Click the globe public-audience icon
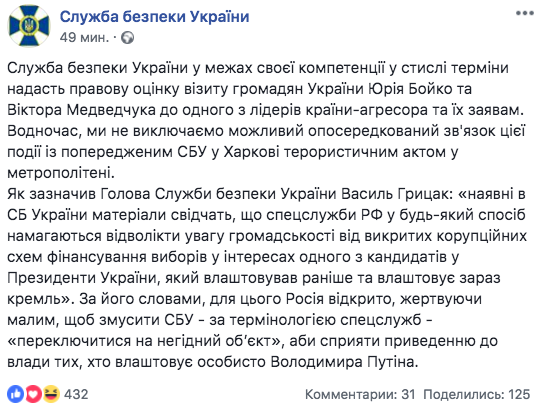Image resolution: width=540 pixels, height=409 pixels. (127, 38)
